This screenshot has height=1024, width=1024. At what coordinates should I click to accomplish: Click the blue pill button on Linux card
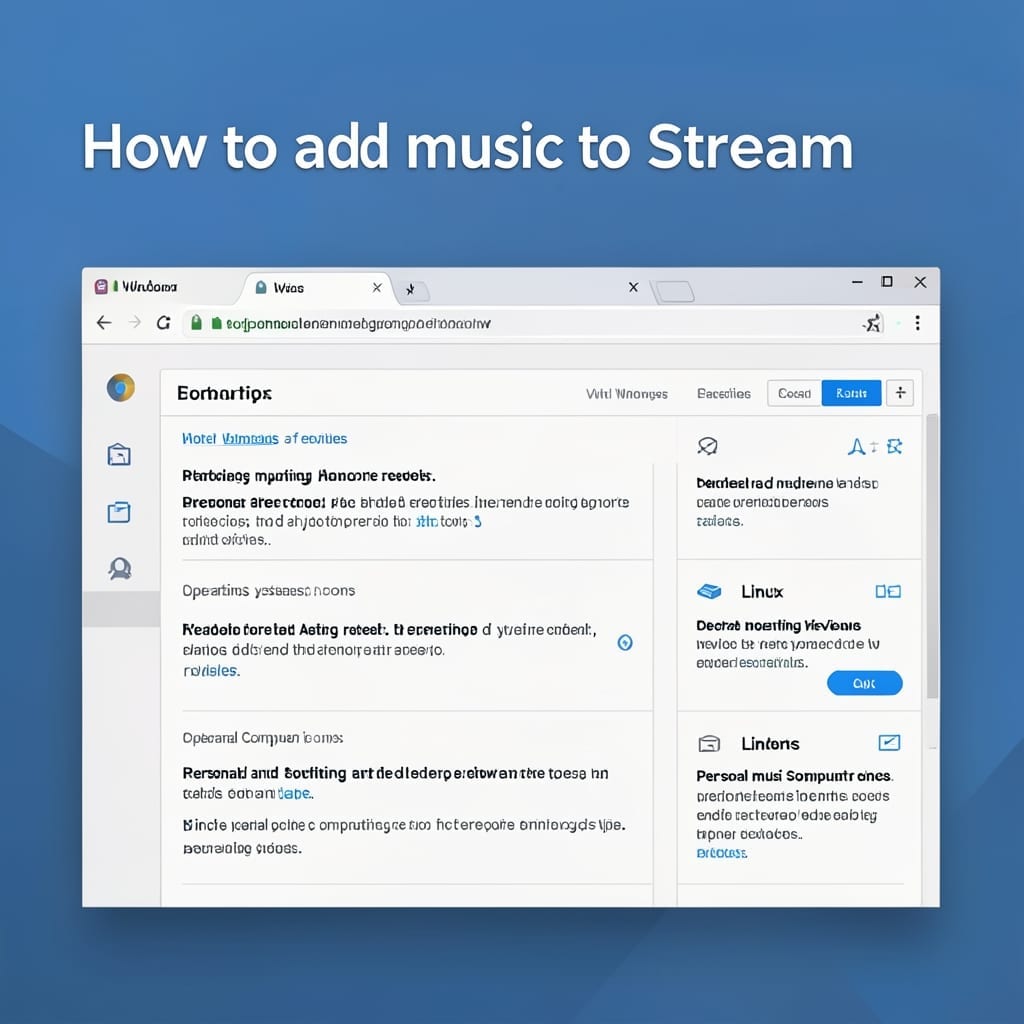tap(865, 683)
